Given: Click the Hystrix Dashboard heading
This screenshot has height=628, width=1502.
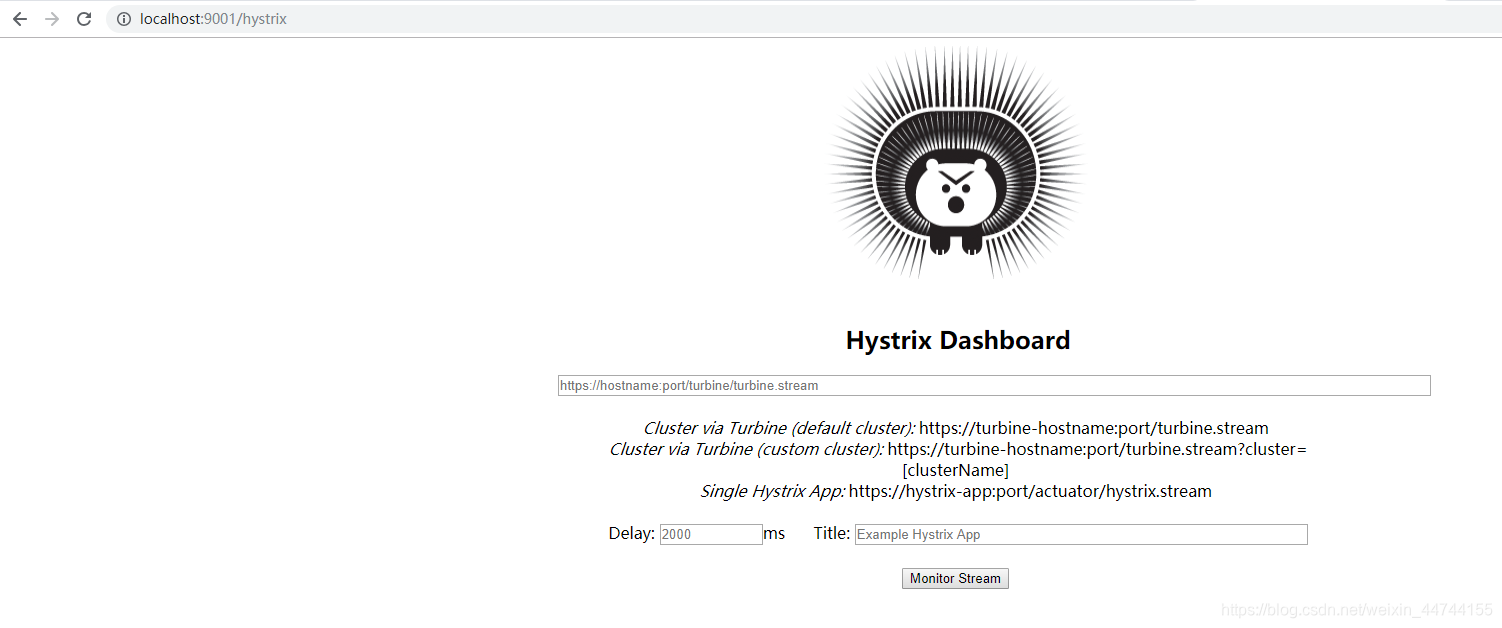Looking at the screenshot, I should (958, 340).
